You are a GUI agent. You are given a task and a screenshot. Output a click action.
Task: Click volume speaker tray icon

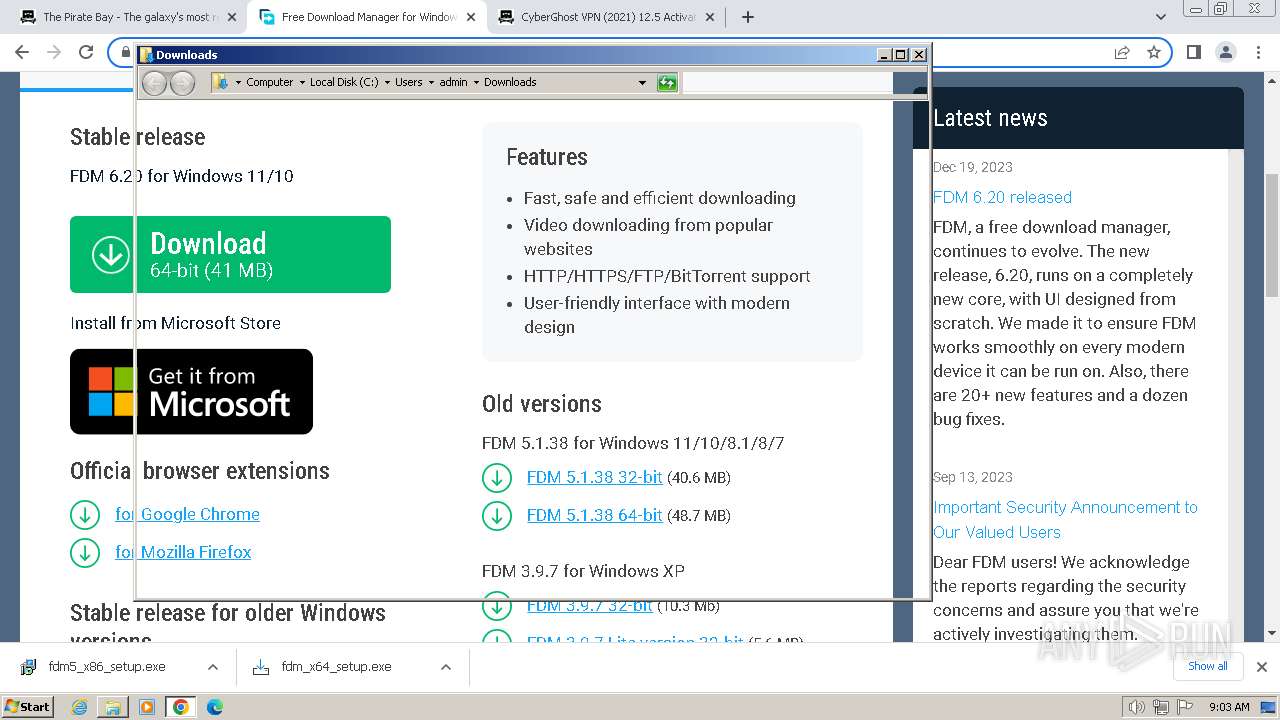coord(1136,707)
